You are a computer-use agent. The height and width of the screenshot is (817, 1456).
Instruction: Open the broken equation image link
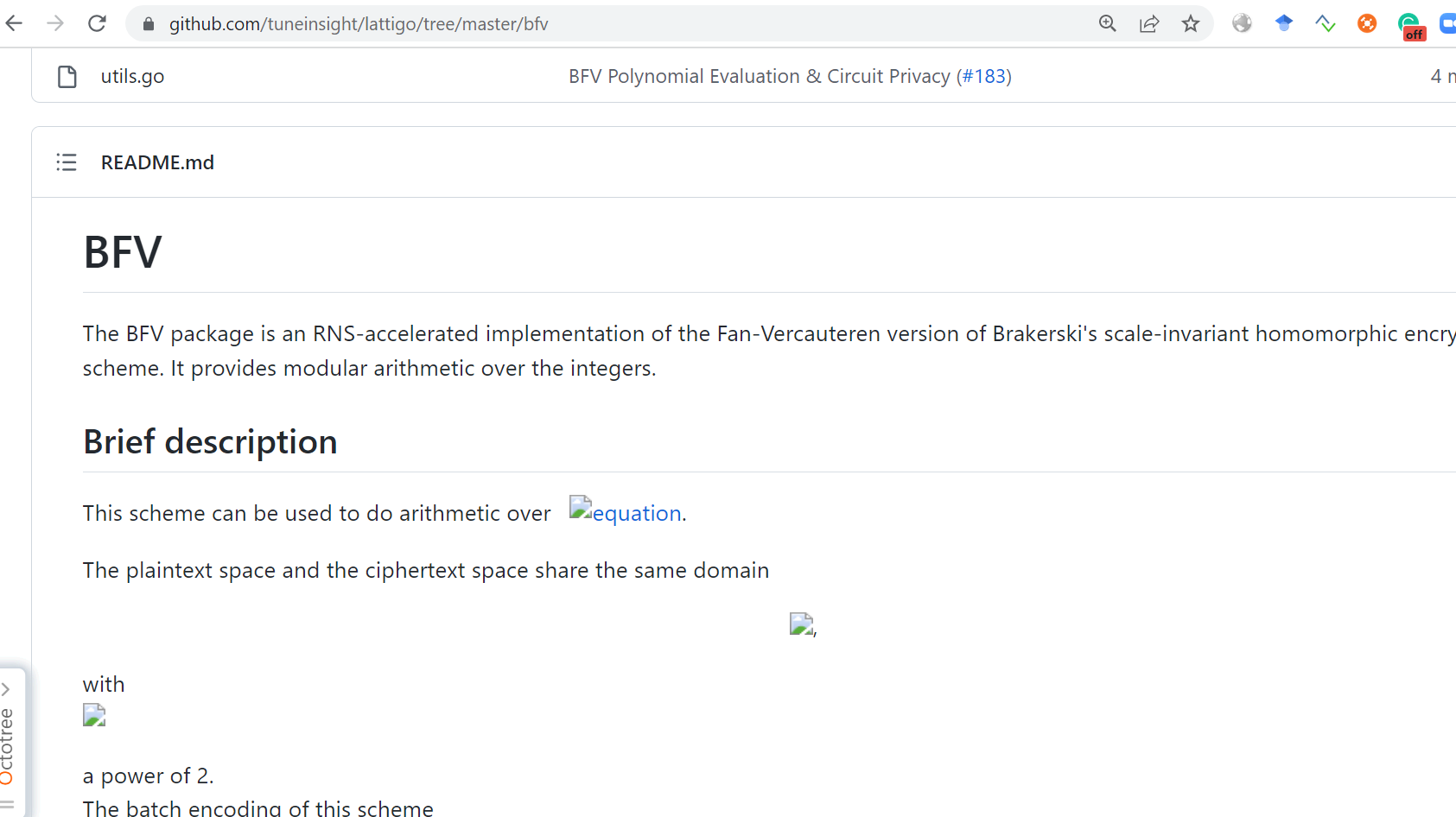click(626, 510)
